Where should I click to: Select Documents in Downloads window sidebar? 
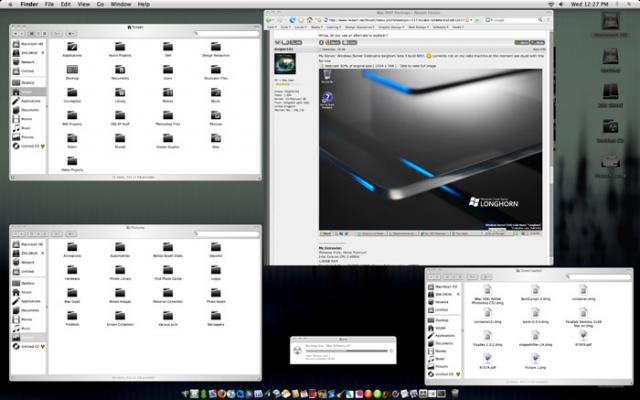coord(444,343)
